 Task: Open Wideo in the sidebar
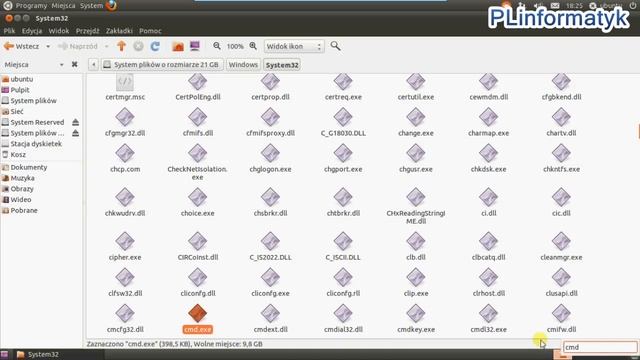point(20,200)
